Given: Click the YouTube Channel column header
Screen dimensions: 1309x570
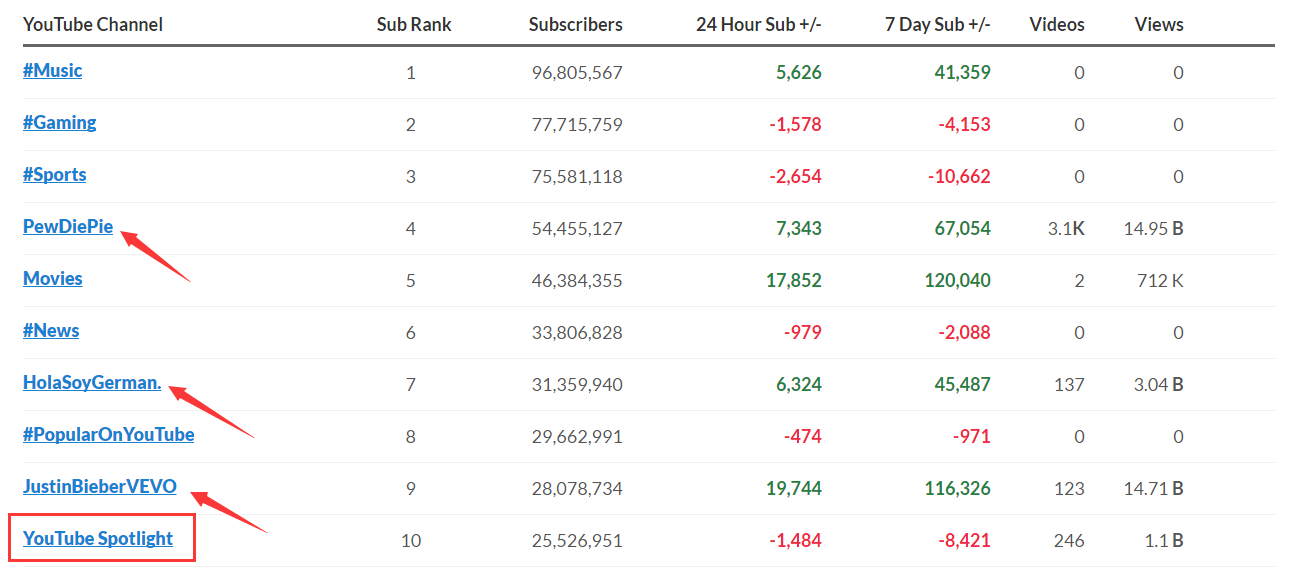Looking at the screenshot, I should (x=93, y=24).
